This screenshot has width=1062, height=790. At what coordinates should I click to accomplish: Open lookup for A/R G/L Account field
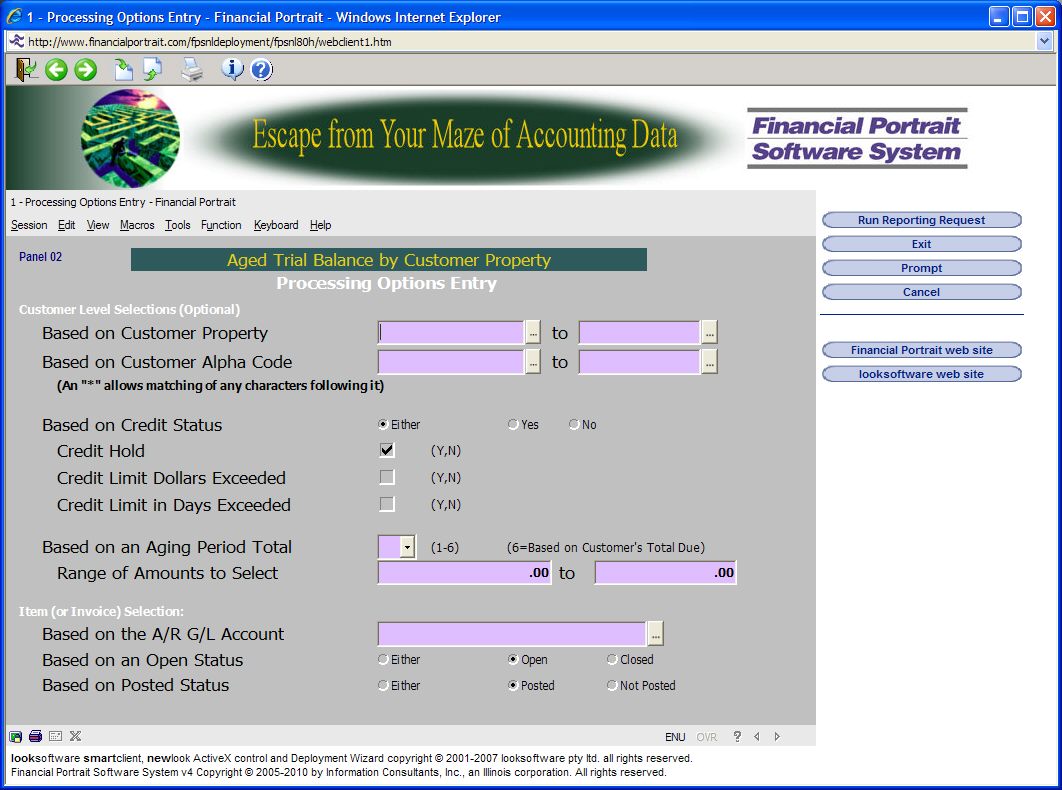655,634
